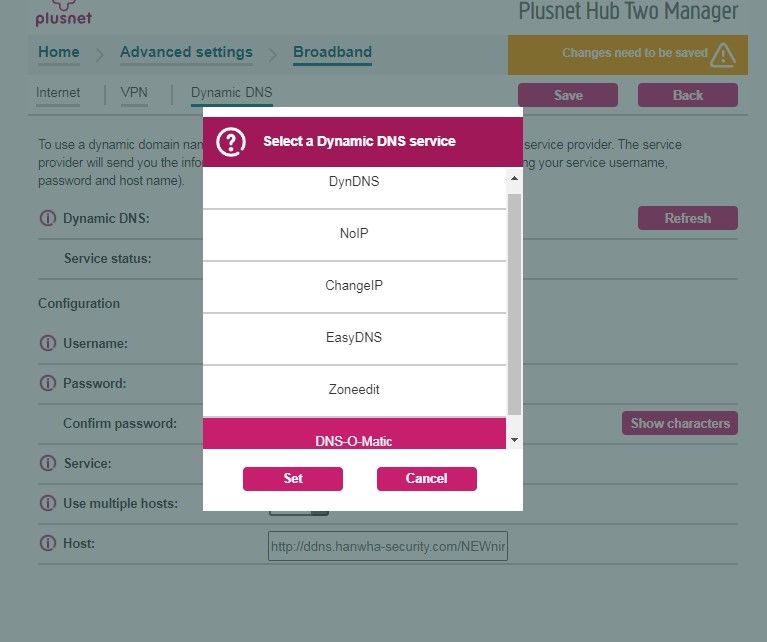The width and height of the screenshot is (767, 642).
Task: Go to Advanced settings in the breadcrumb
Action: pos(186,53)
